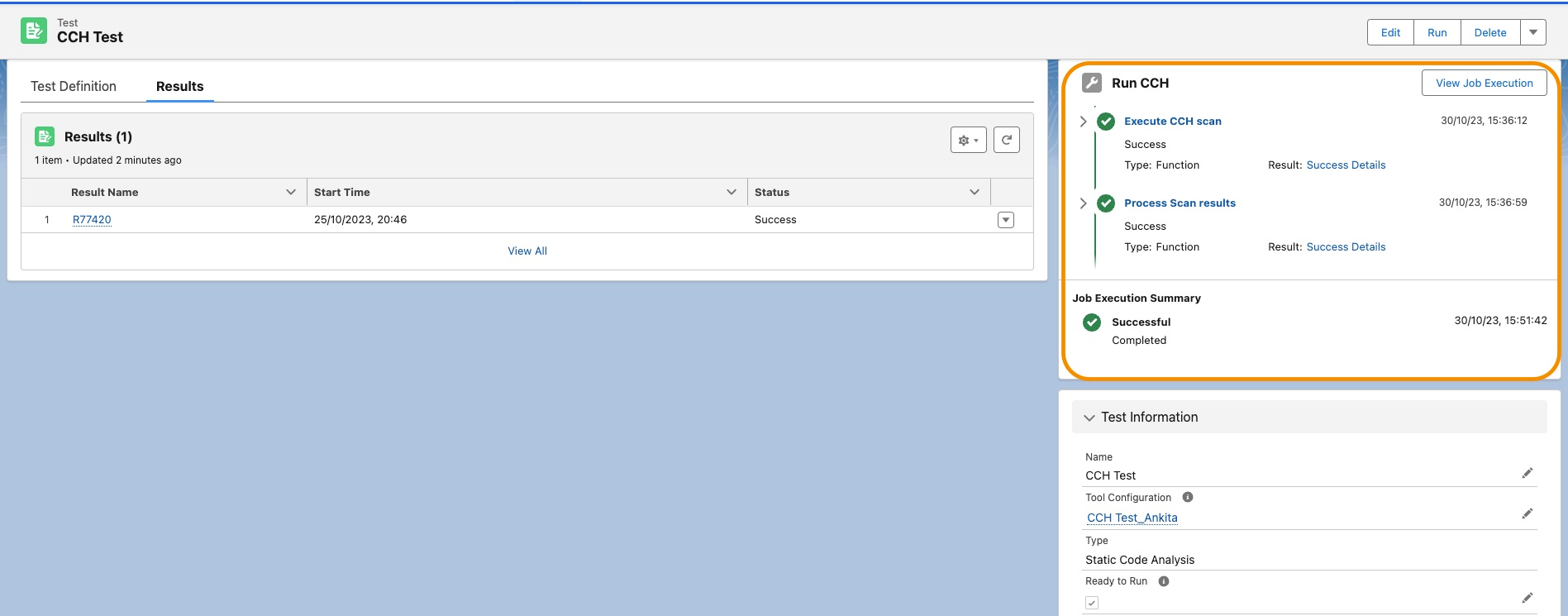Screen dimensions: 1568x616
Task: Click View Job Execution button
Action: coord(1485,83)
